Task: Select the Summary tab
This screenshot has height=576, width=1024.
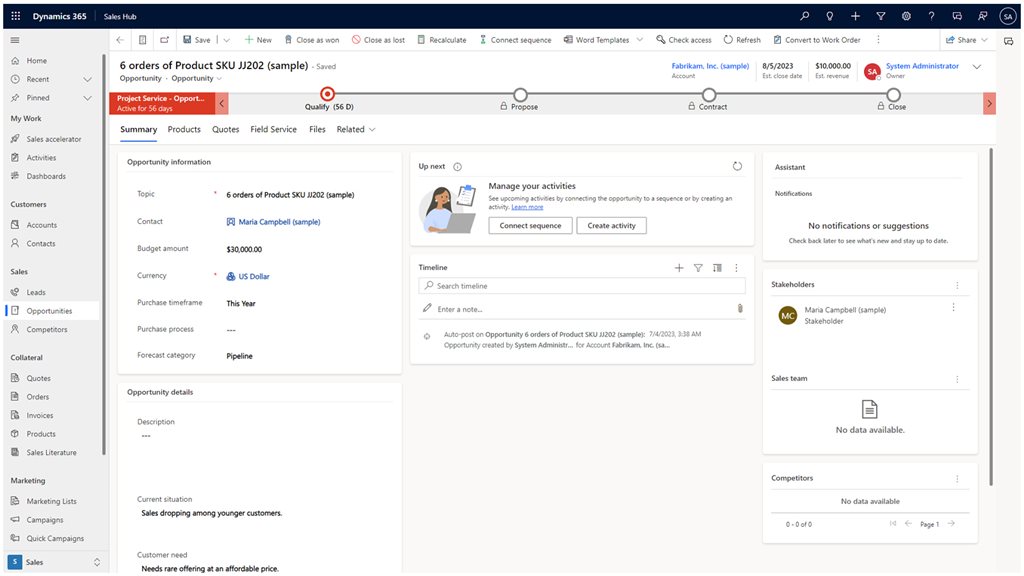Action: (138, 129)
